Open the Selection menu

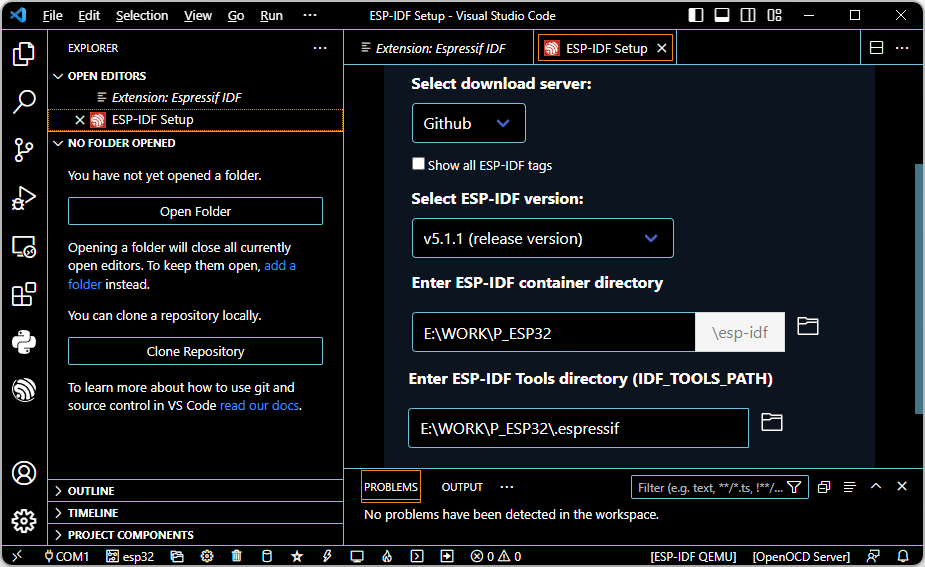(142, 16)
